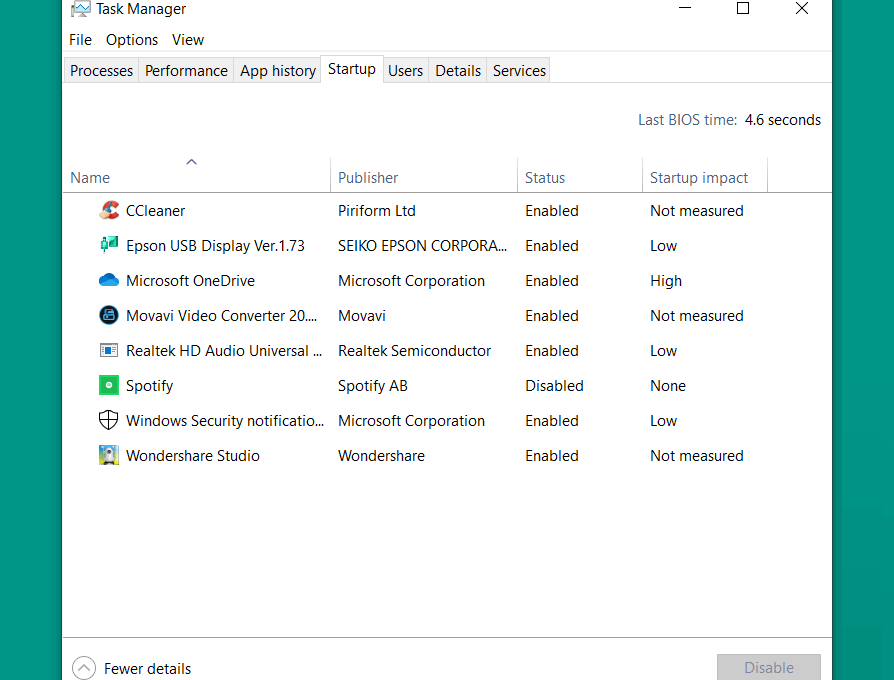The height and width of the screenshot is (680, 894).
Task: Click the Windows Security shield icon
Action: pyautogui.click(x=108, y=420)
